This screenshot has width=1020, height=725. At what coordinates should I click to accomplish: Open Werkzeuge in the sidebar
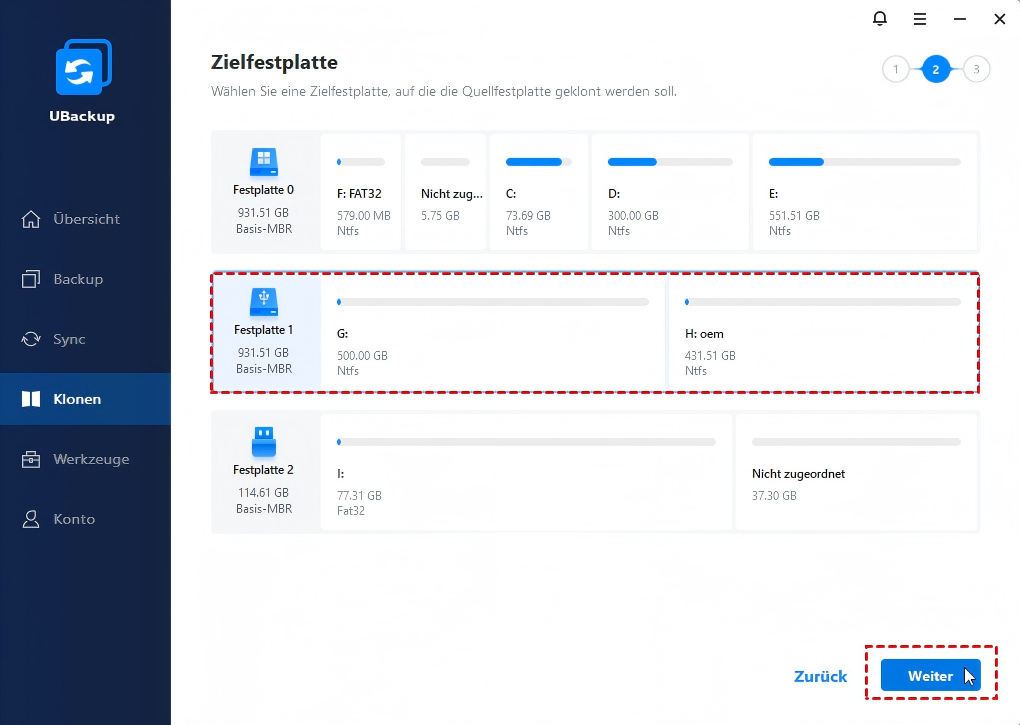click(x=90, y=459)
